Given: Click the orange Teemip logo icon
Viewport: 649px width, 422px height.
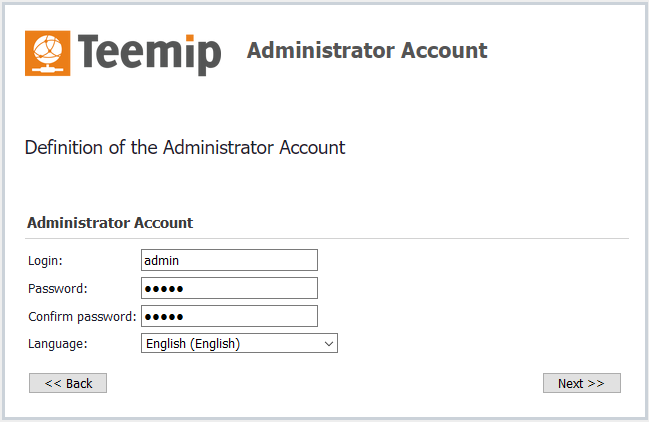Looking at the screenshot, I should [49, 53].
